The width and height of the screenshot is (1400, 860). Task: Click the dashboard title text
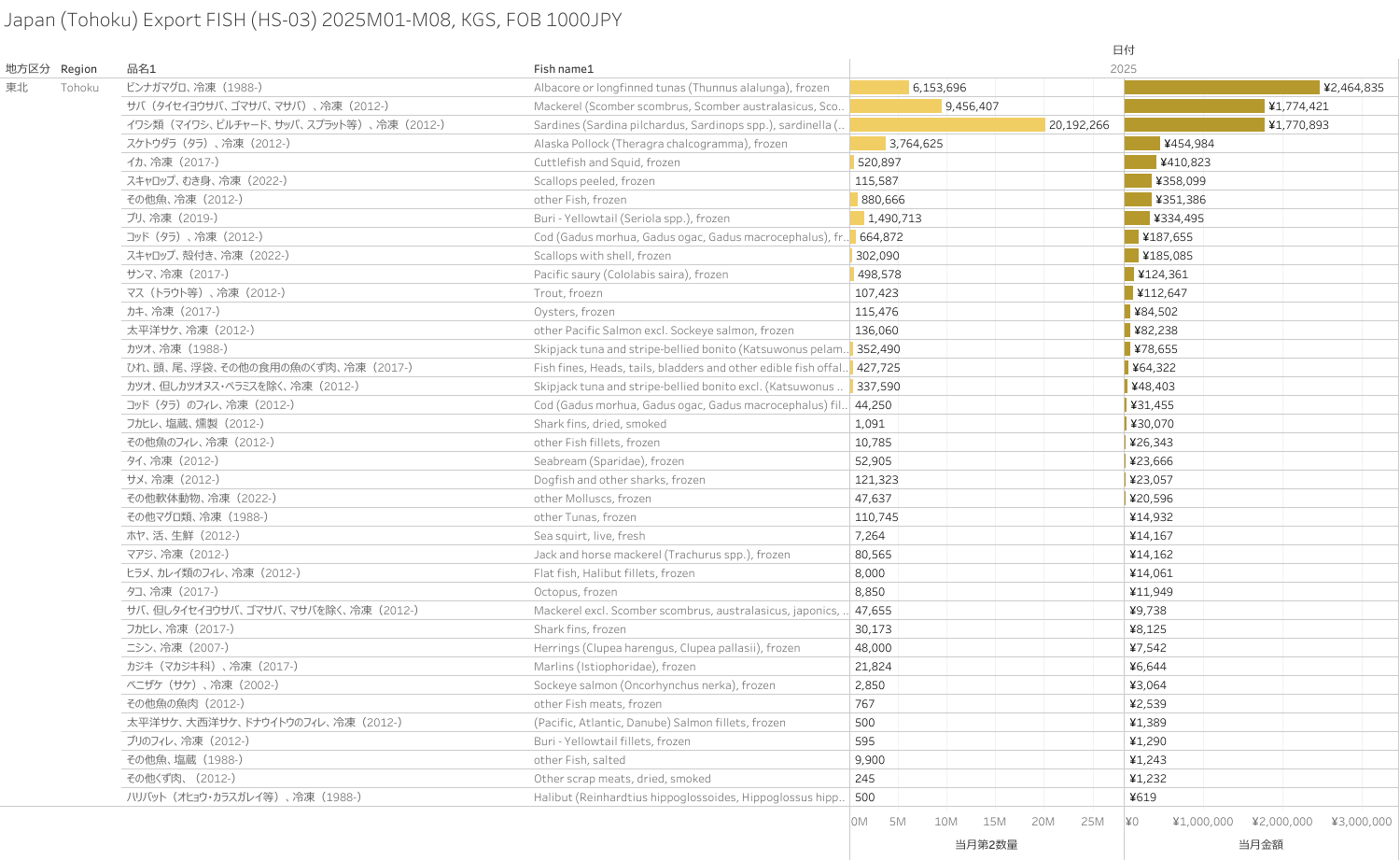coord(313,21)
